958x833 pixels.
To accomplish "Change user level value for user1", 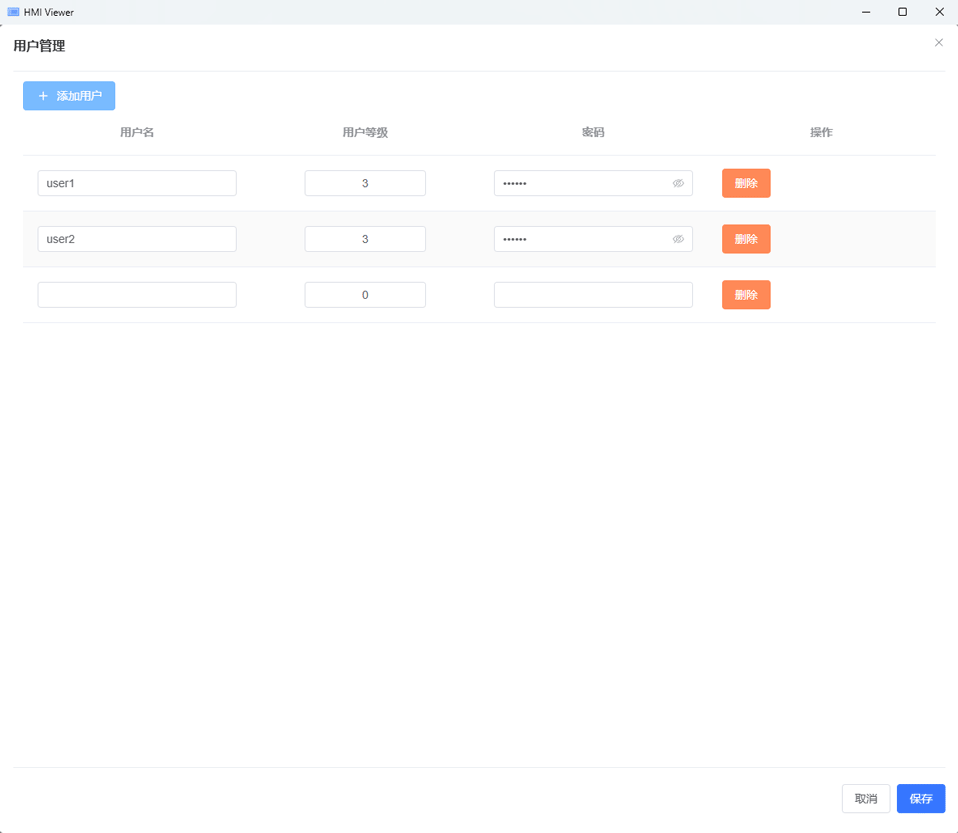I will (365, 184).
